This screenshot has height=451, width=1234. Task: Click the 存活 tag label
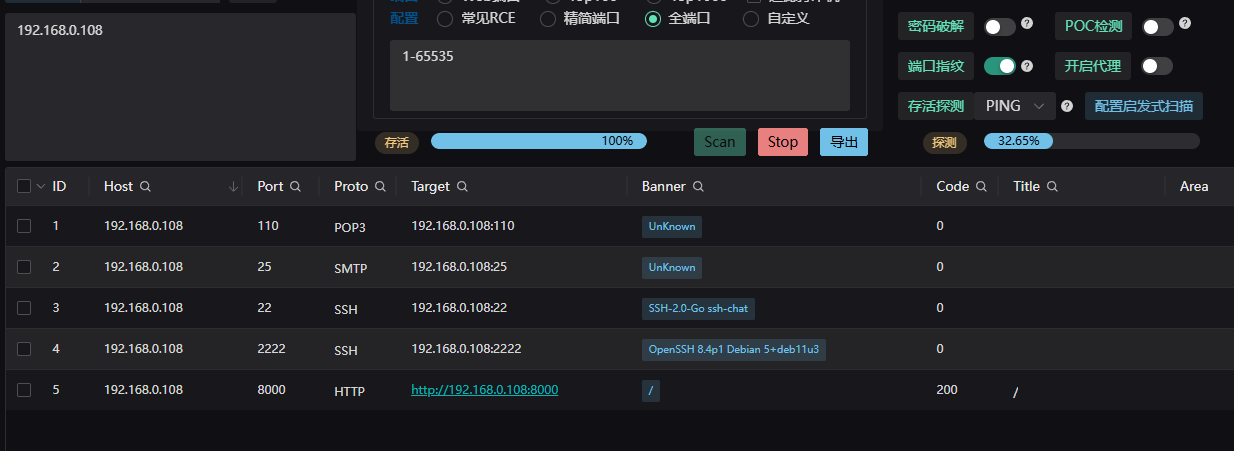(397, 142)
